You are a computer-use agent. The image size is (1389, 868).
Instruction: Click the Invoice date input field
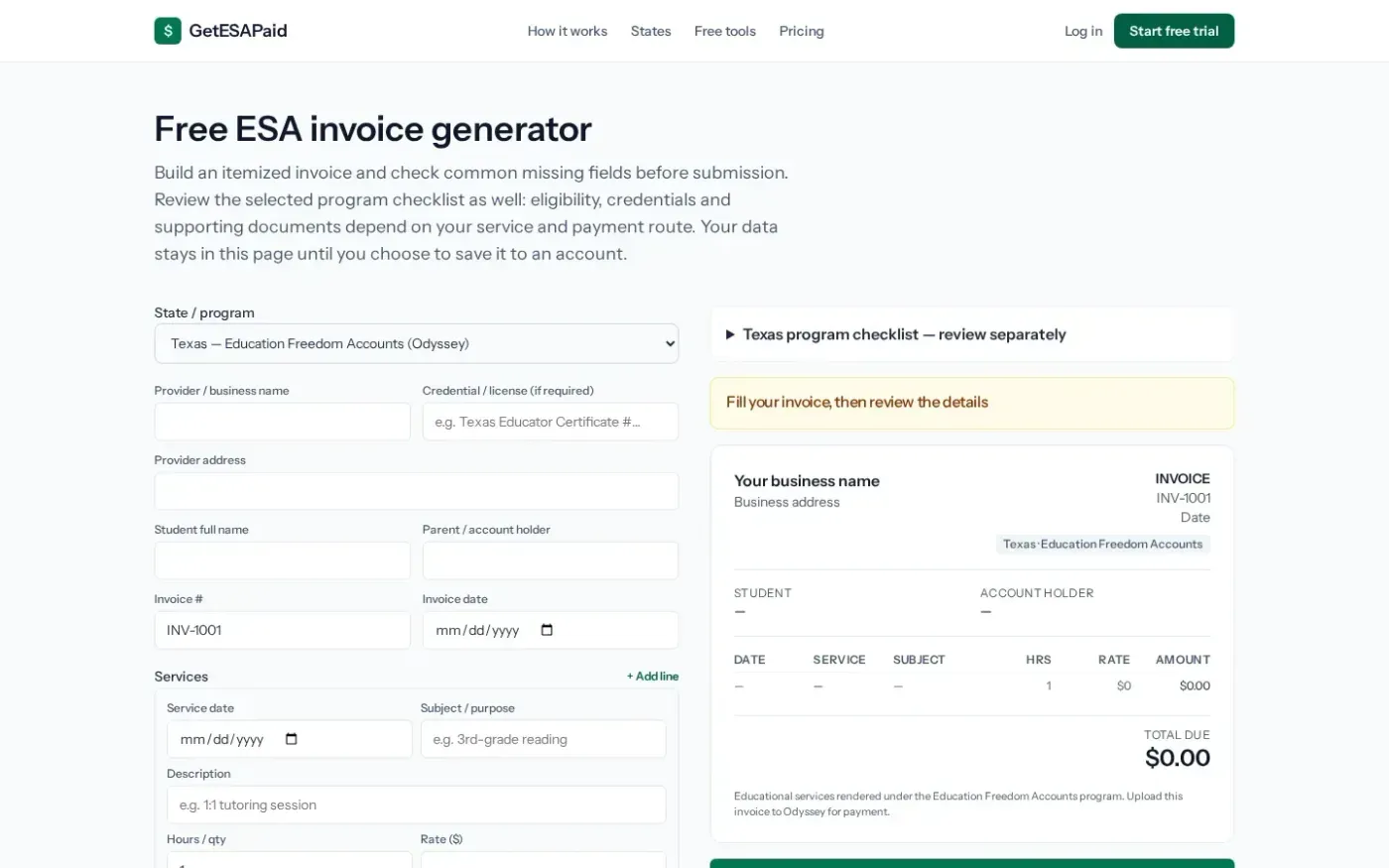click(551, 630)
